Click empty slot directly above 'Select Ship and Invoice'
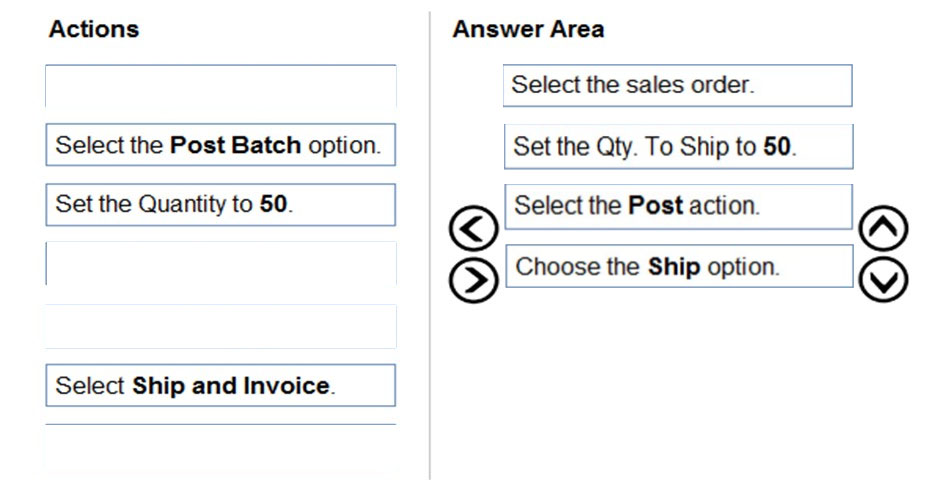This screenshot has width=935, height=497. click(220, 327)
